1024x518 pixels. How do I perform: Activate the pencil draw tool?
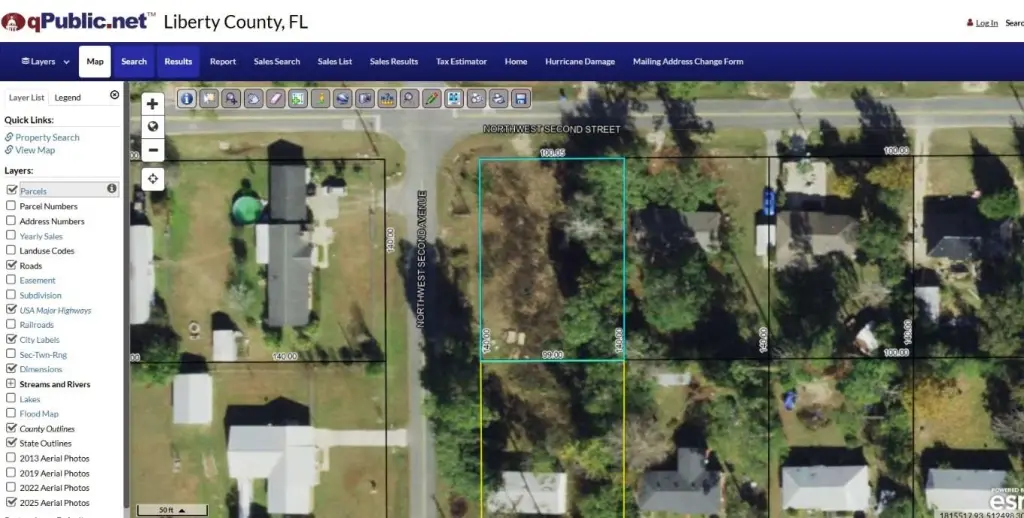[x=431, y=98]
